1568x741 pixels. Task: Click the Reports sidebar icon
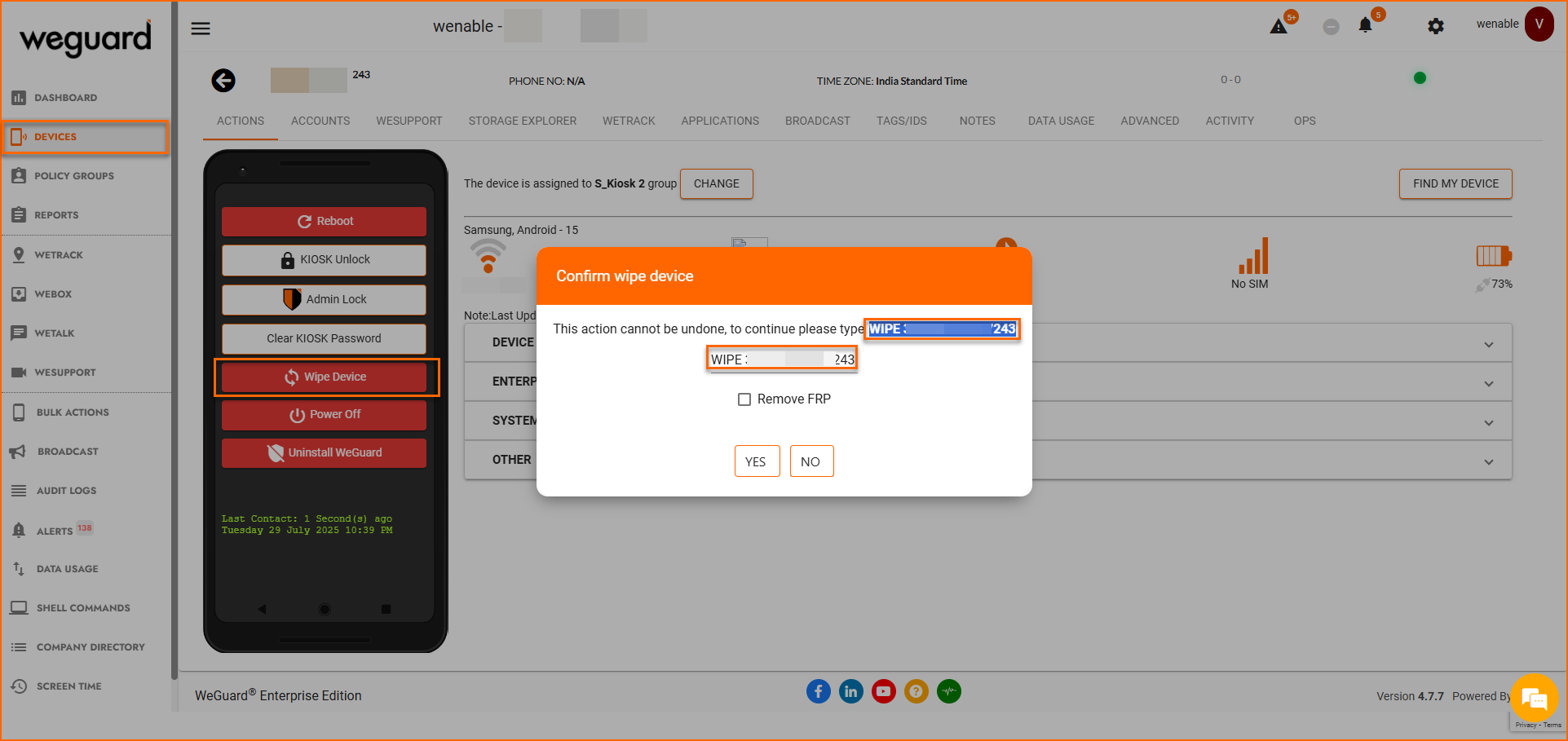click(x=19, y=215)
